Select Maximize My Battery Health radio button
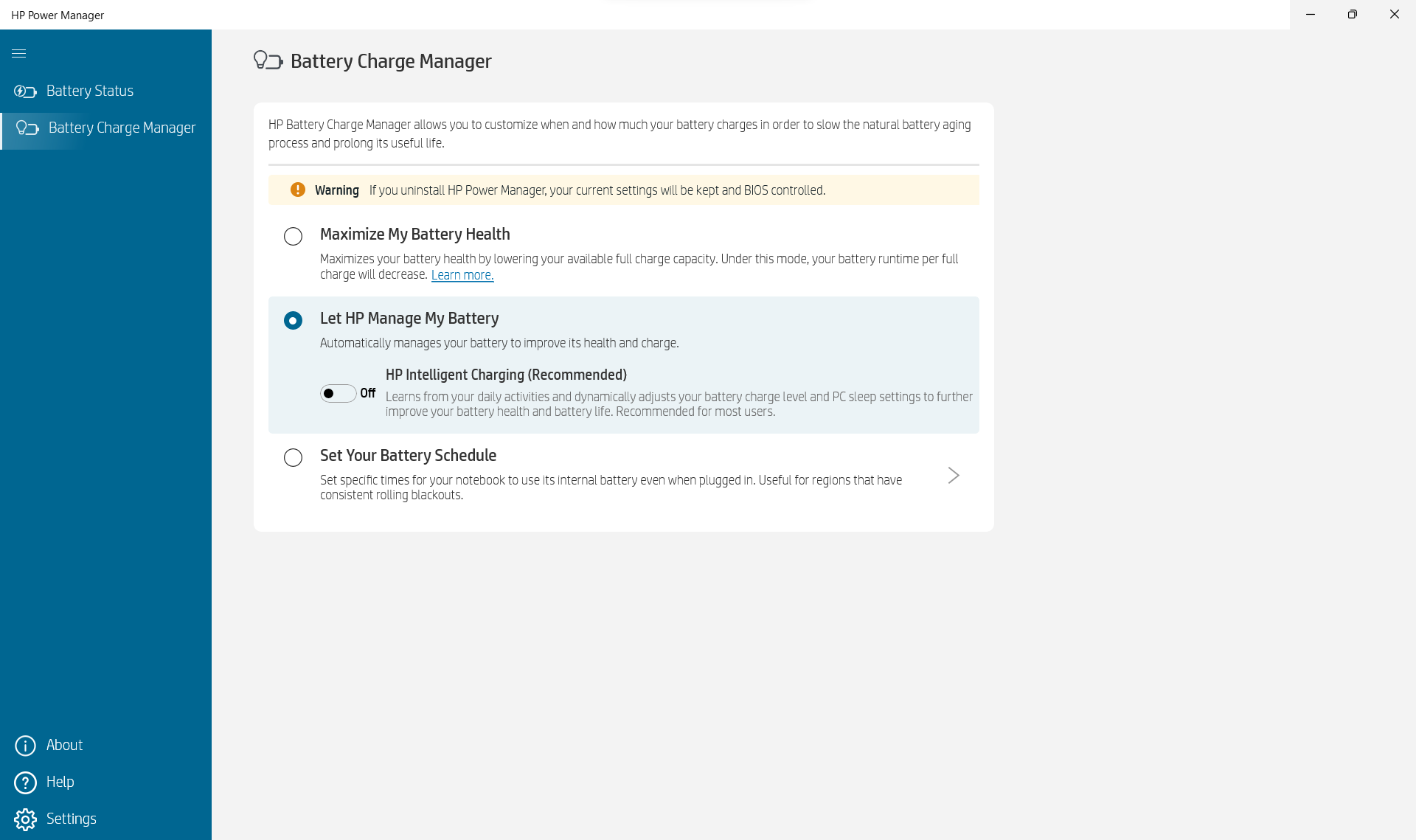1416x840 pixels. [x=293, y=236]
